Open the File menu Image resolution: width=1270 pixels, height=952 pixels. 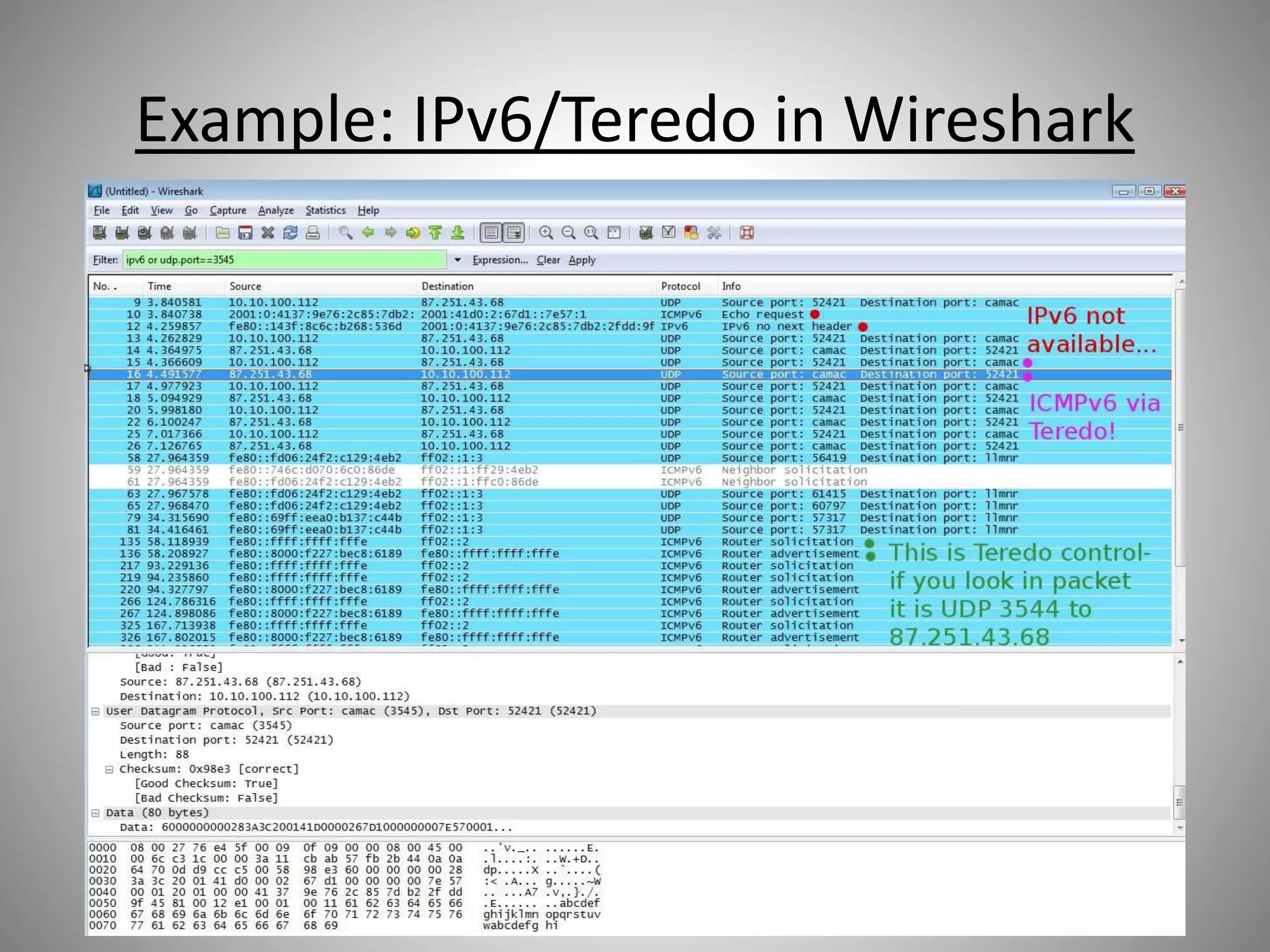102,211
